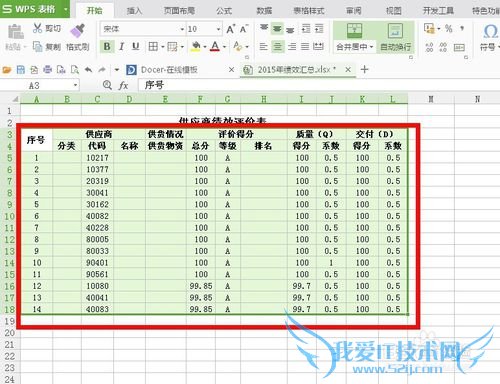Toggle Underline formatting
The width and height of the screenshot is (500, 384).
tap(135, 46)
